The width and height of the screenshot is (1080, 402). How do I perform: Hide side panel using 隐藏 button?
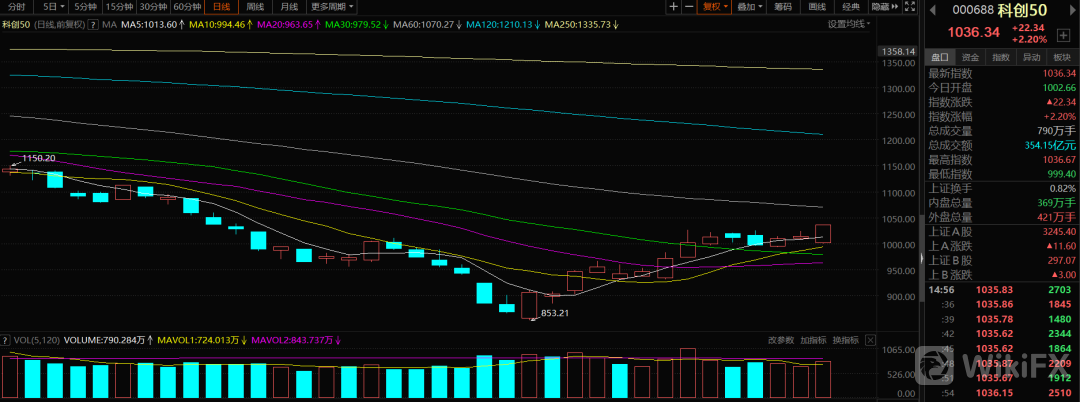[x=884, y=6]
